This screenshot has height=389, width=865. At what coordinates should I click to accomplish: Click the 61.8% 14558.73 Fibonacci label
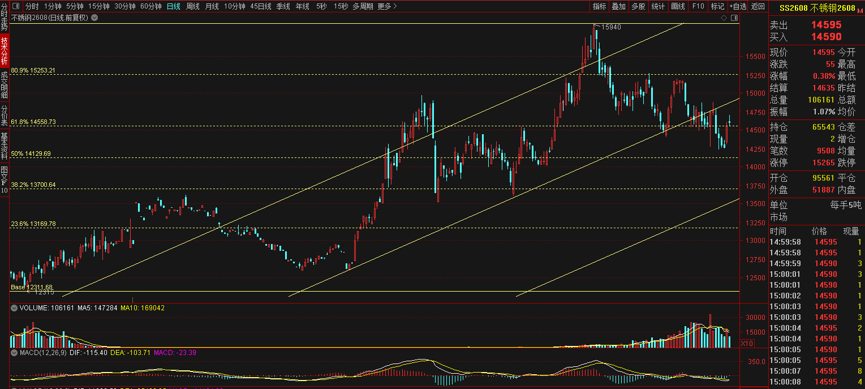click(x=33, y=121)
